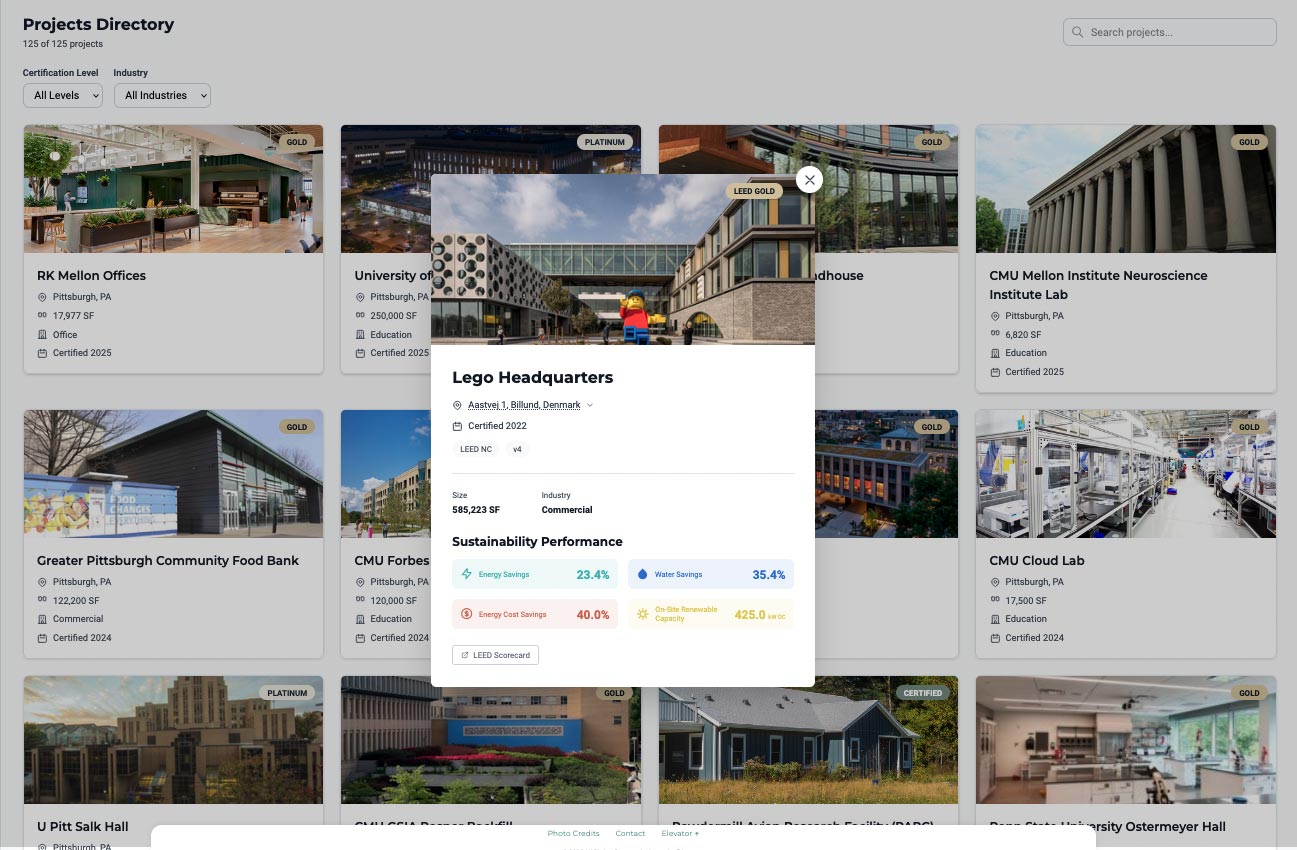
Task: Open the Contact menu item
Action: coord(630,833)
